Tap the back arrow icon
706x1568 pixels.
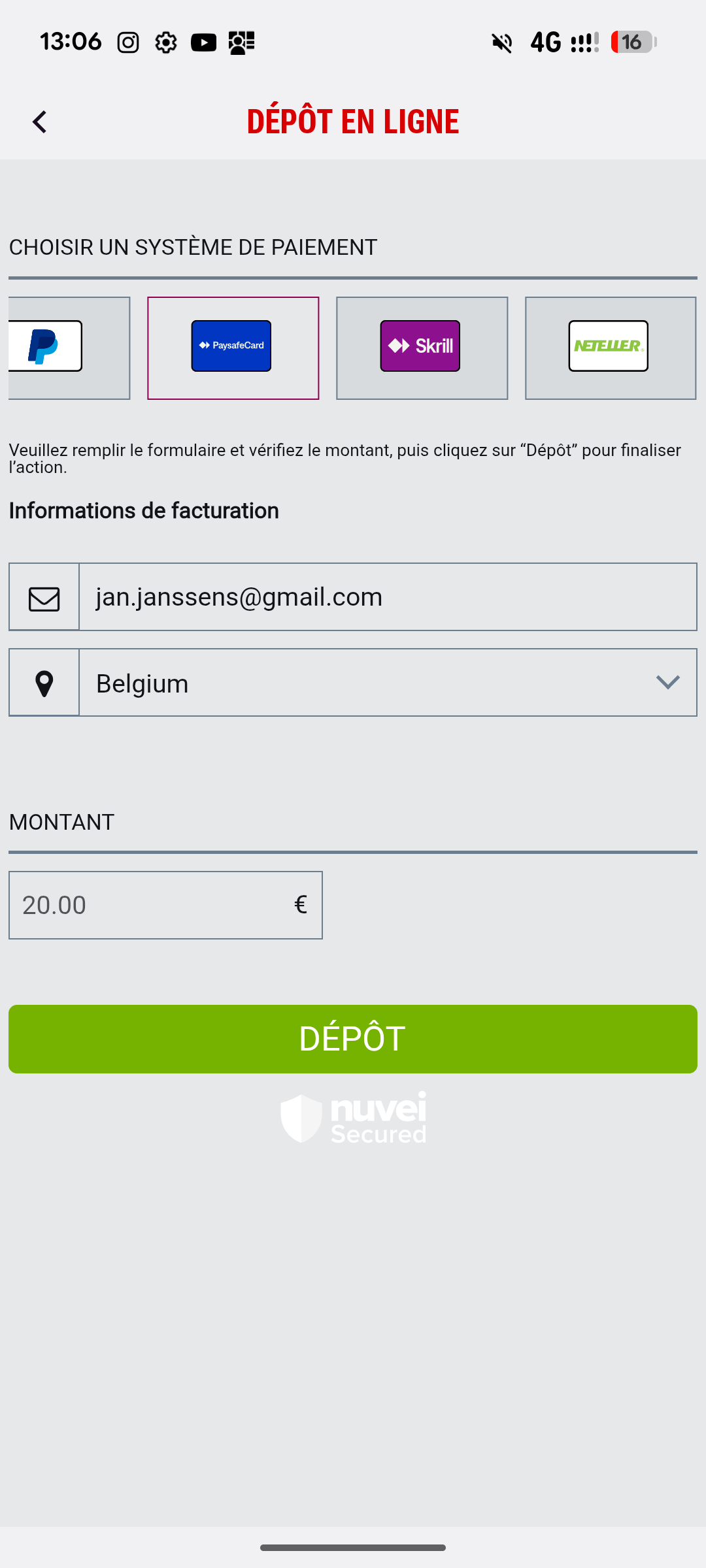tap(40, 122)
